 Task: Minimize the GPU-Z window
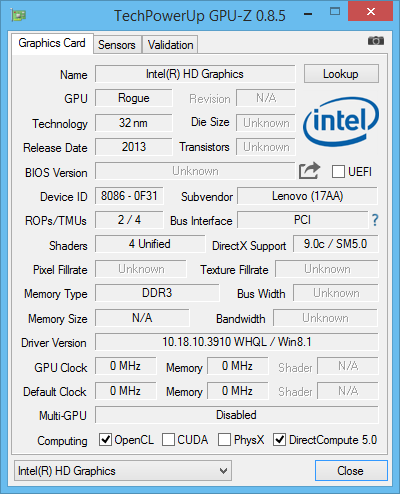pos(308,14)
